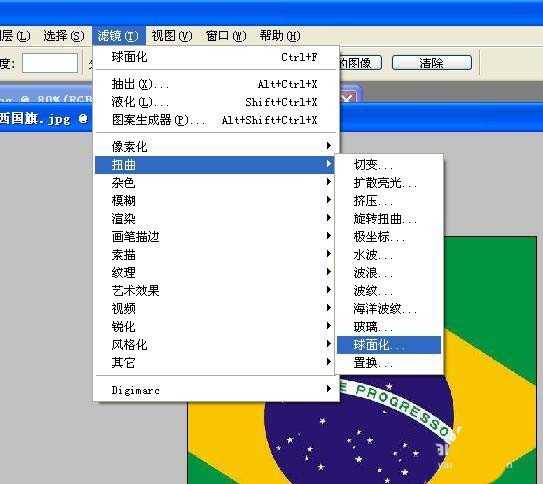Viewport: 543px width, 484px height.
Task: Reapply last filter 球面化 Ctrl+F
Action: pos(215,57)
